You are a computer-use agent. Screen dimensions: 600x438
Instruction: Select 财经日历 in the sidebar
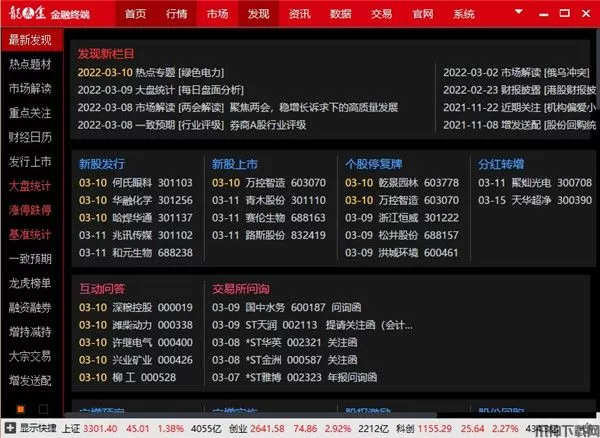[31, 137]
